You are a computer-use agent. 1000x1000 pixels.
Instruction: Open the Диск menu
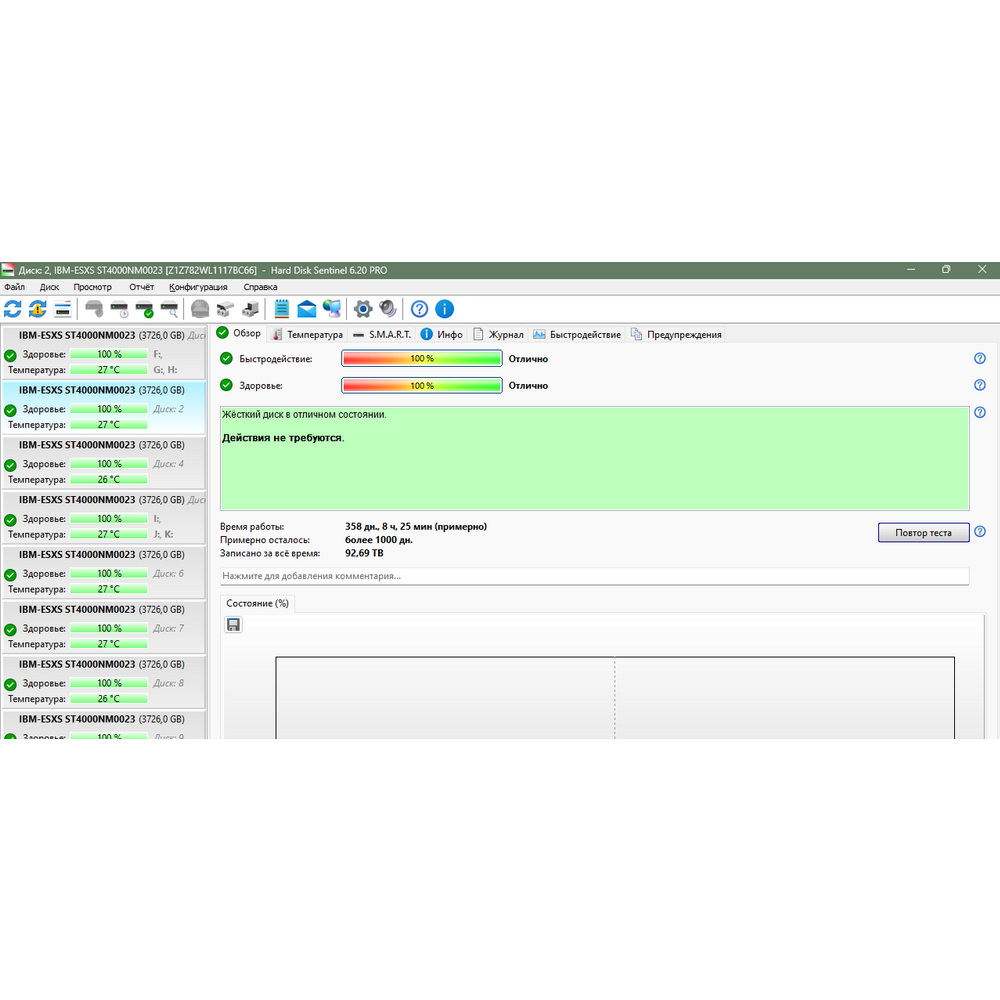(x=49, y=287)
